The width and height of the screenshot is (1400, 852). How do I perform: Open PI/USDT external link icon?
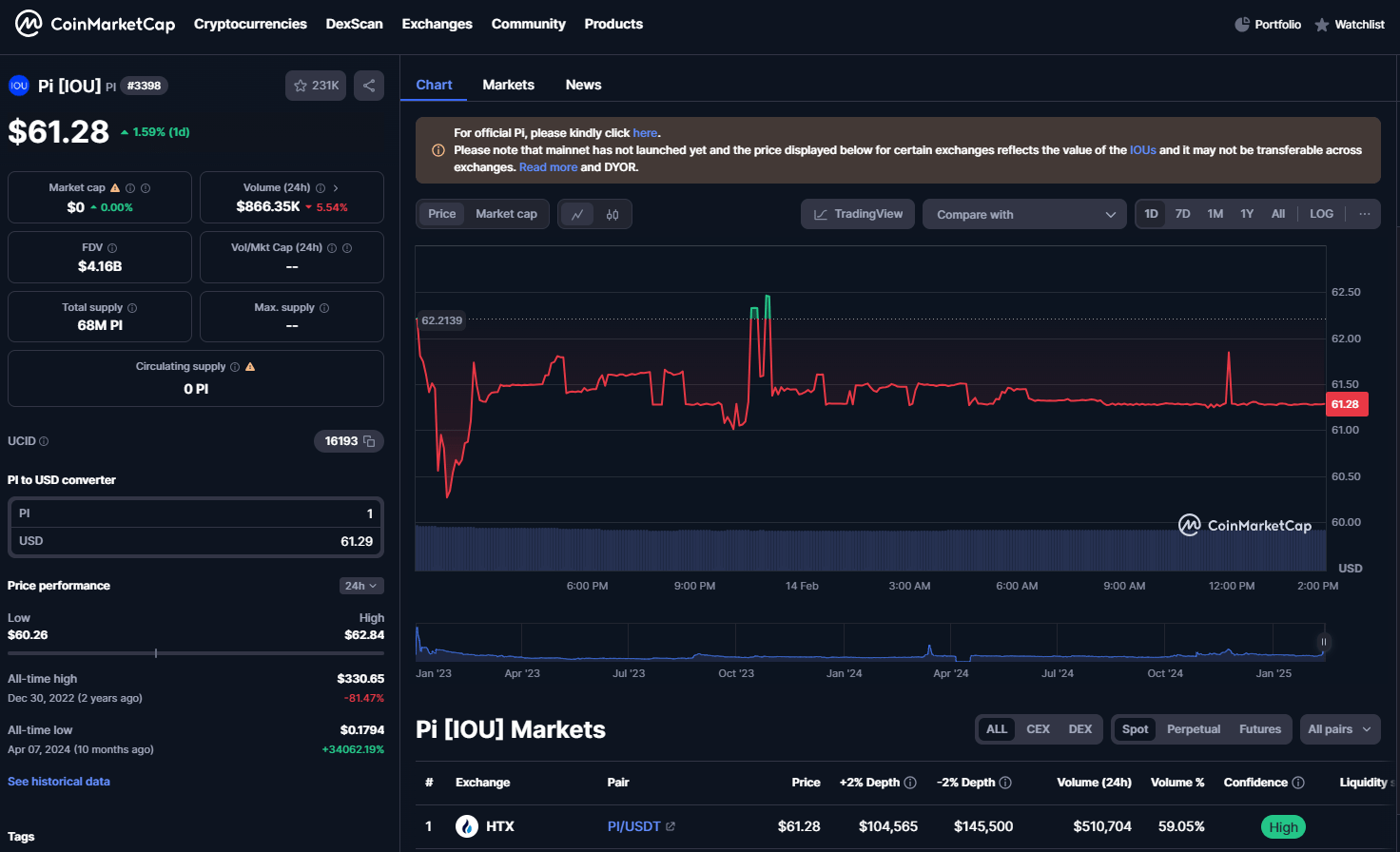click(x=671, y=826)
